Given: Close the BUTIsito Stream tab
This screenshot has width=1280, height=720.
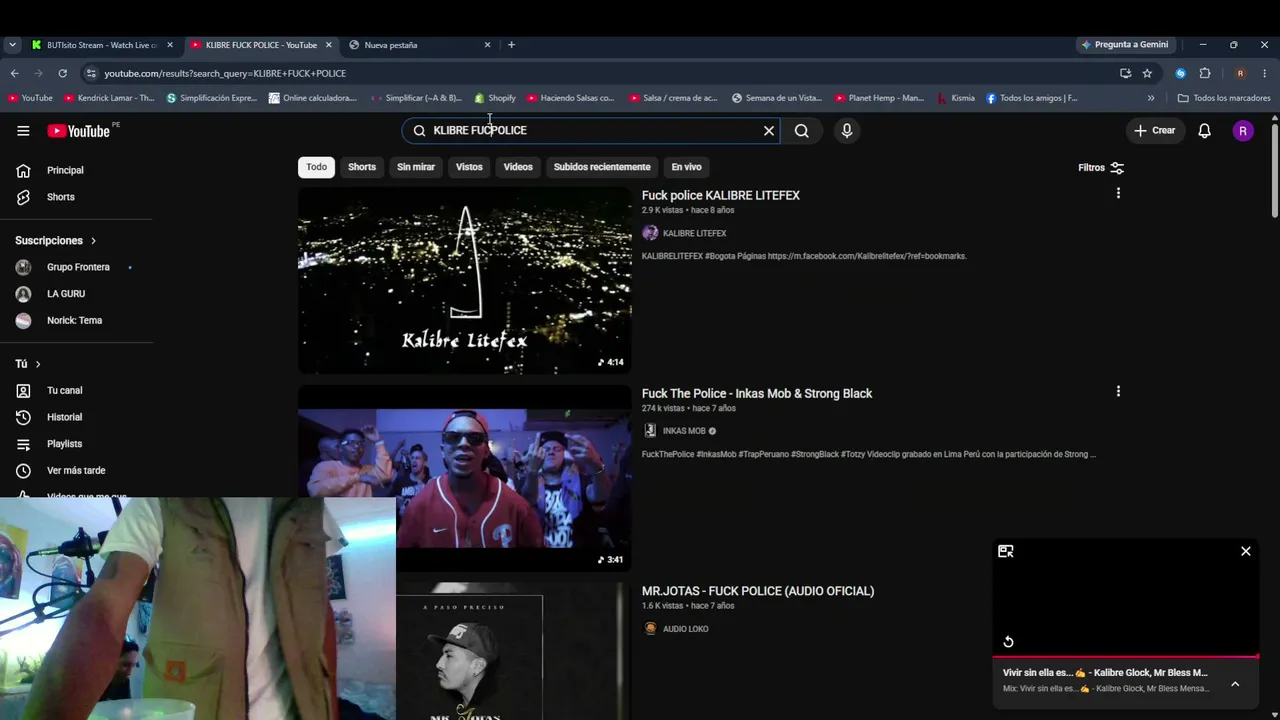Looking at the screenshot, I should 170,45.
